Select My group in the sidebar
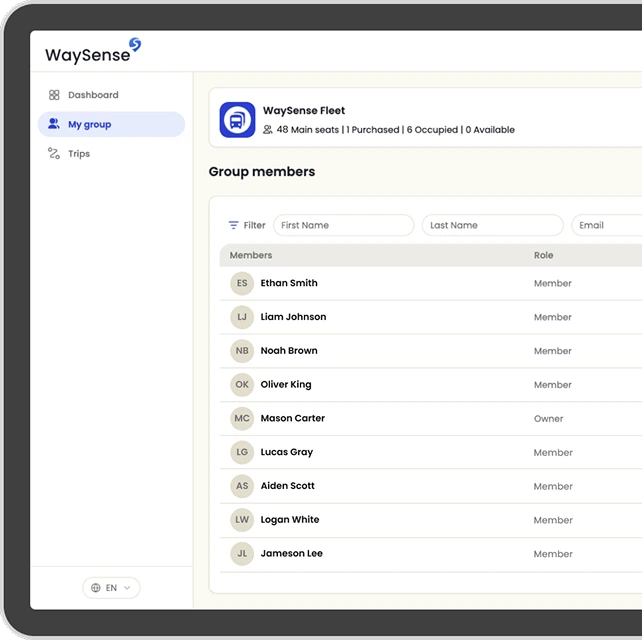This screenshot has width=642, height=640. click(111, 124)
